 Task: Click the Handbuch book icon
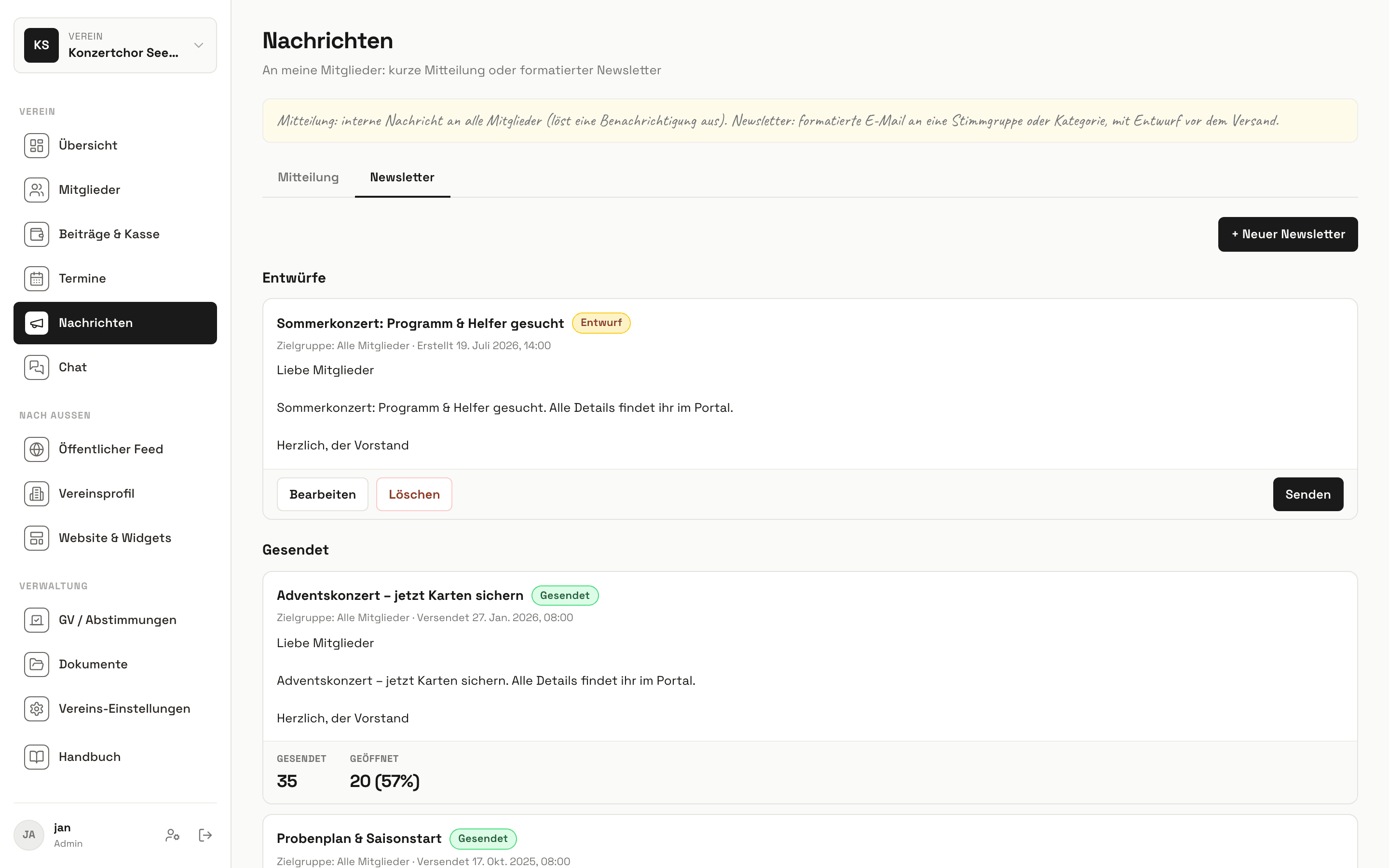(37, 757)
